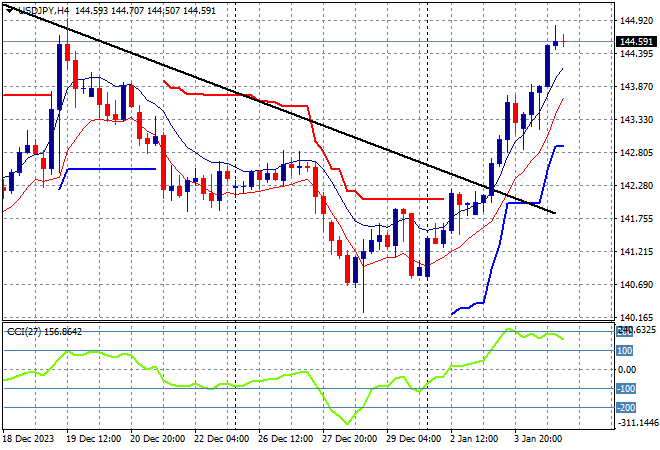Click the 142.280 price axis label
Image resolution: width=660 pixels, height=450 pixels.
637,186
